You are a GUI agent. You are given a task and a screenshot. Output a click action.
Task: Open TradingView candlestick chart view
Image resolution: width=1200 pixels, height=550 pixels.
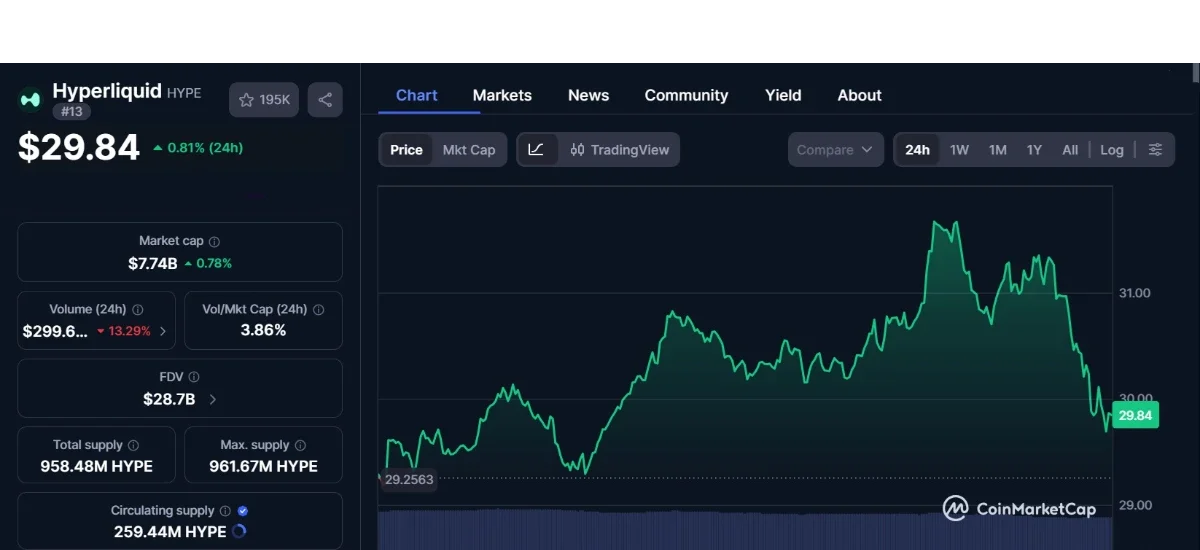(x=619, y=150)
